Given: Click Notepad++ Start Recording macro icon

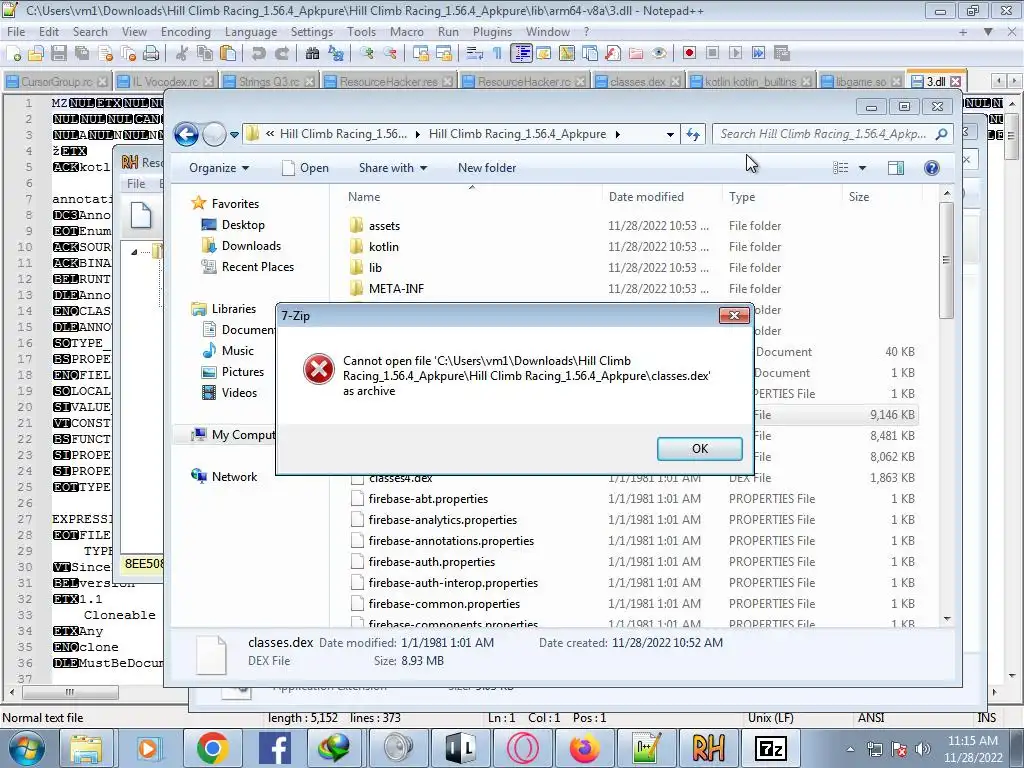Looking at the screenshot, I should 689,54.
